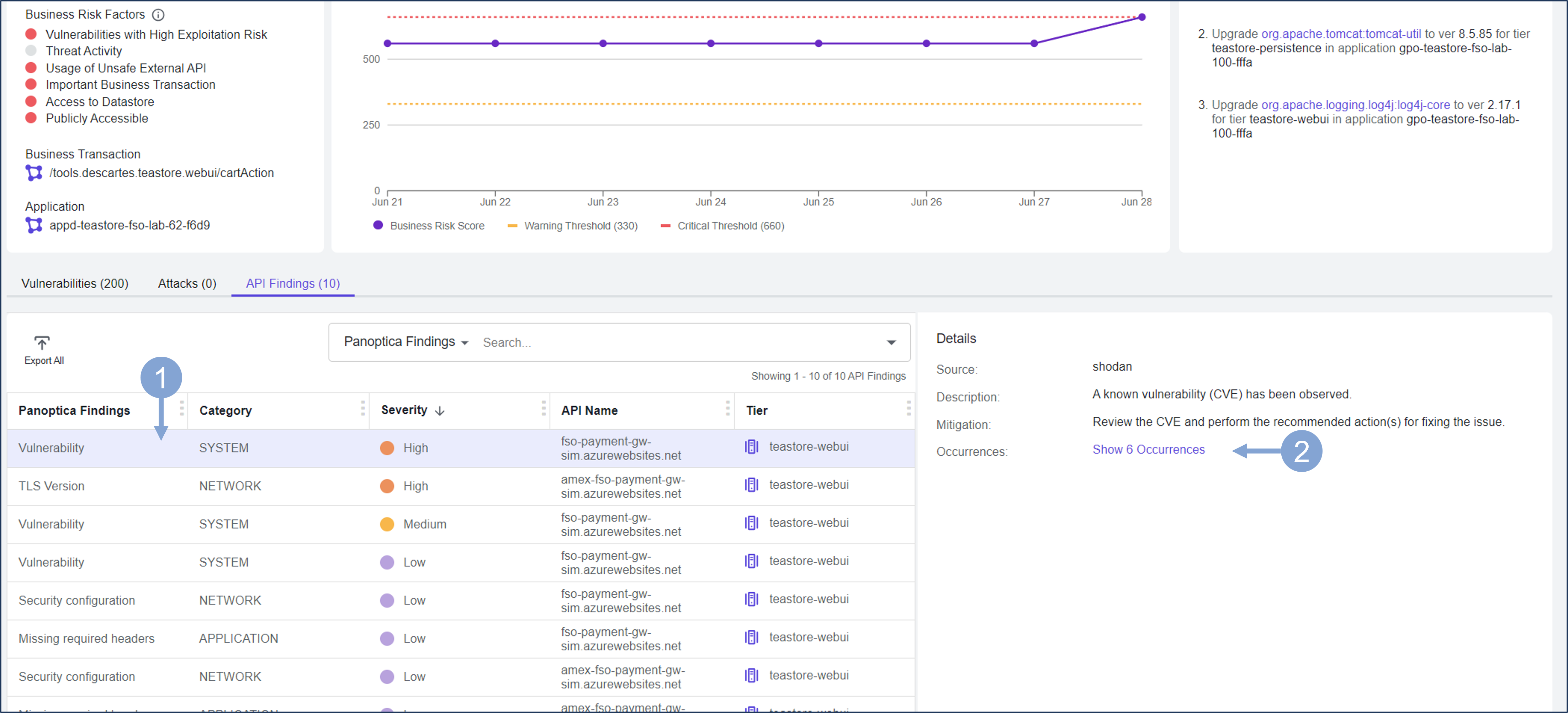Click tier icon in first Vulnerability row
Viewport: 1568px width, 713px height.
(751, 447)
